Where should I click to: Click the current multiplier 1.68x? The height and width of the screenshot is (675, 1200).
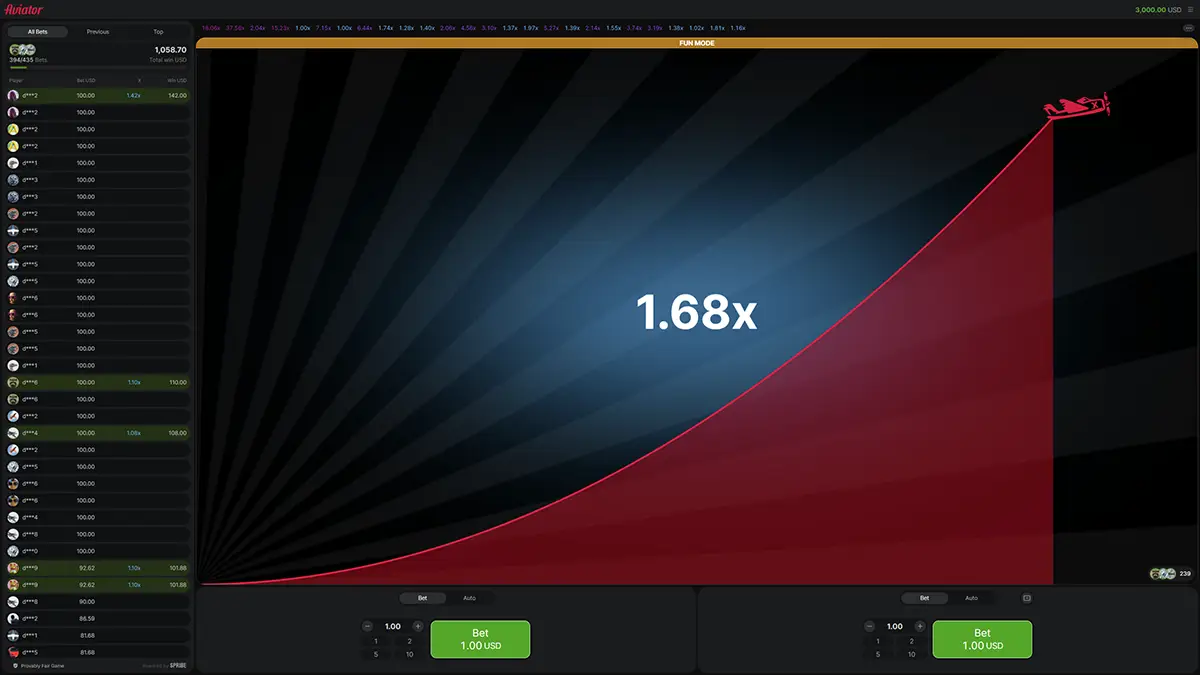[697, 313]
